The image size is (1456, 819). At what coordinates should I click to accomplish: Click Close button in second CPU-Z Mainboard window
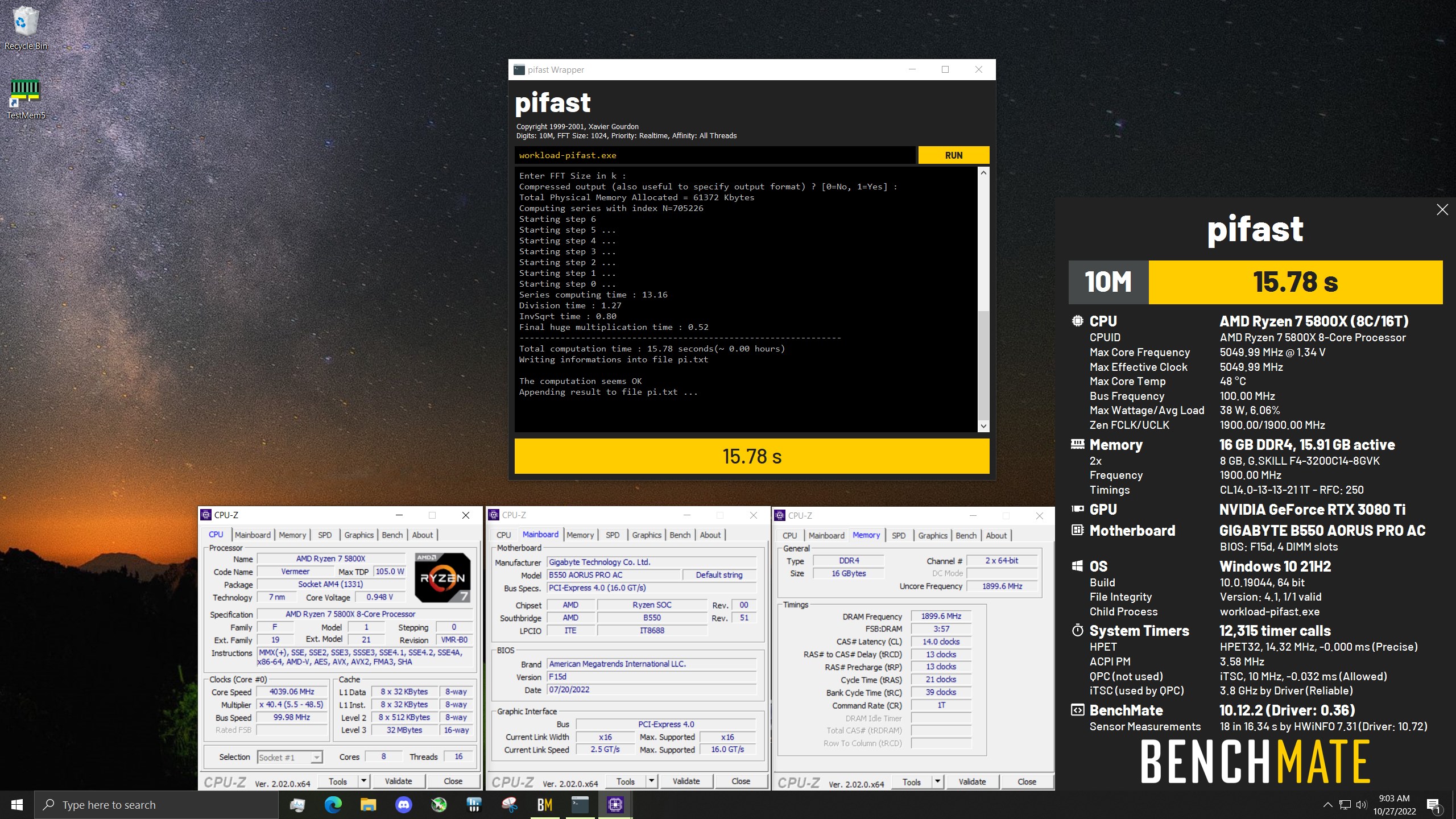coord(741,781)
